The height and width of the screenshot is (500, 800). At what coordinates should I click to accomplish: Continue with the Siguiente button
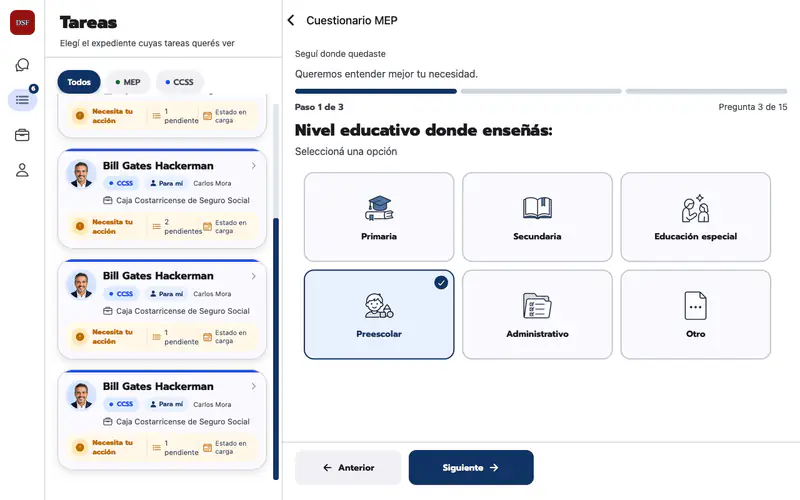click(x=471, y=467)
